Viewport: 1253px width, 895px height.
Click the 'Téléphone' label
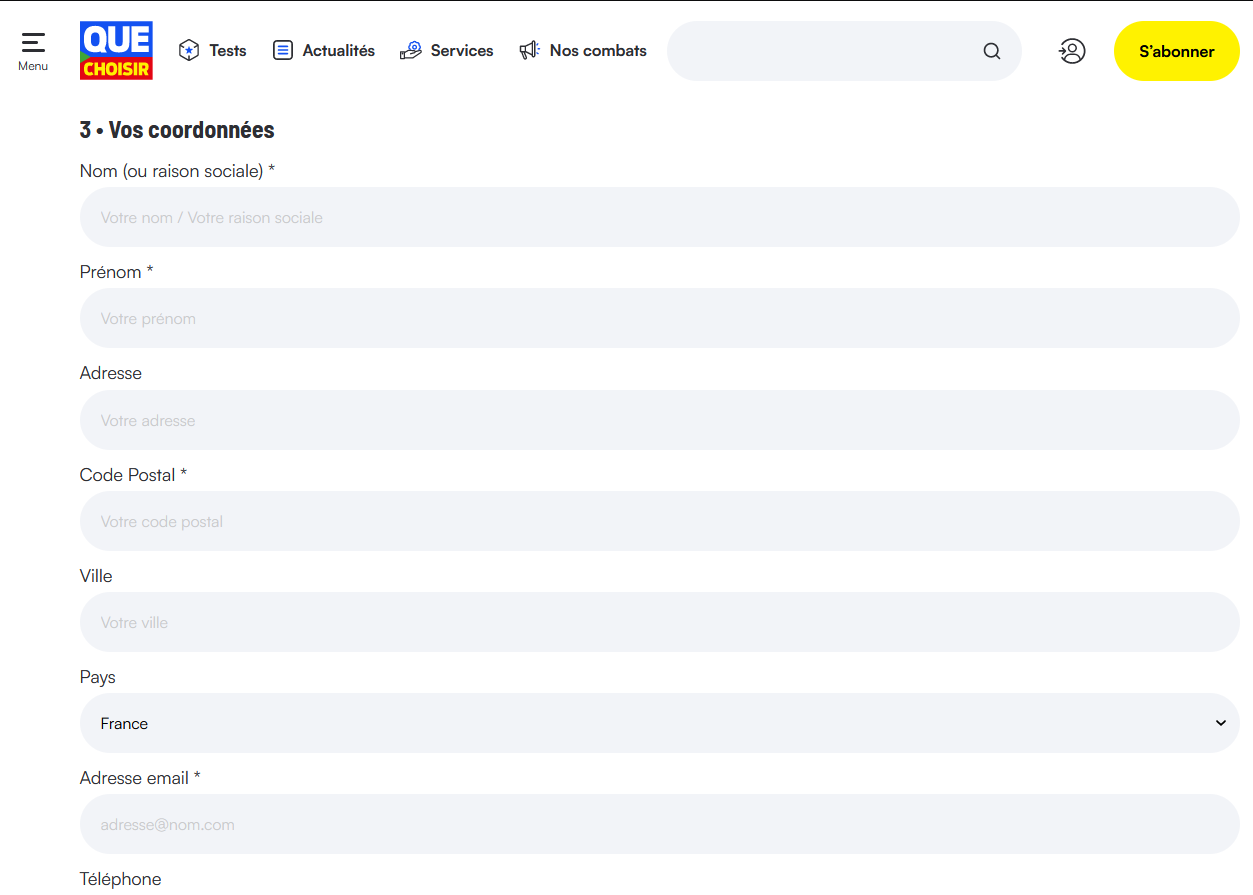point(120,879)
